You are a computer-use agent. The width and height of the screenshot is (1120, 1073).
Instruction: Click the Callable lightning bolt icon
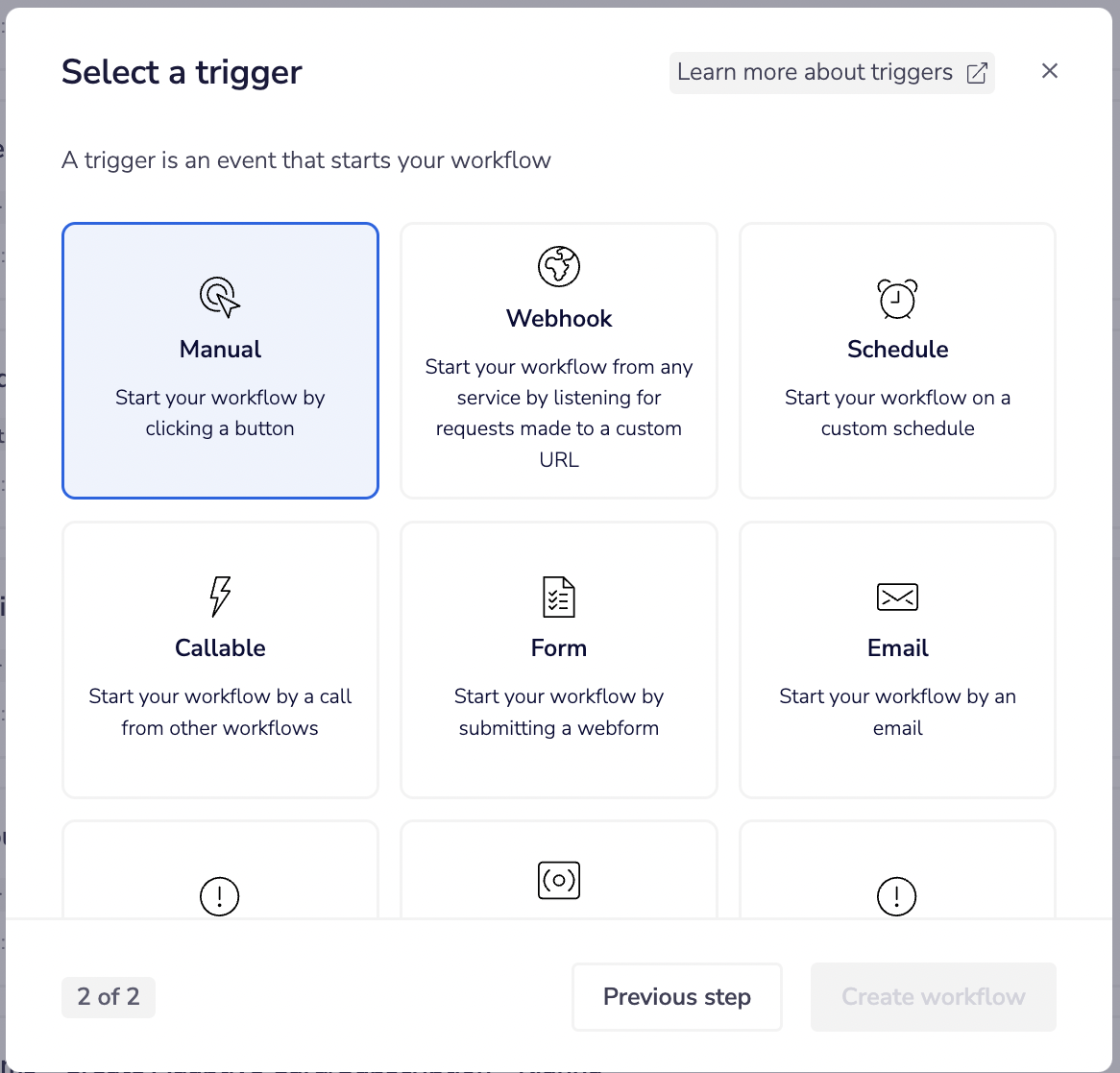tap(219, 597)
